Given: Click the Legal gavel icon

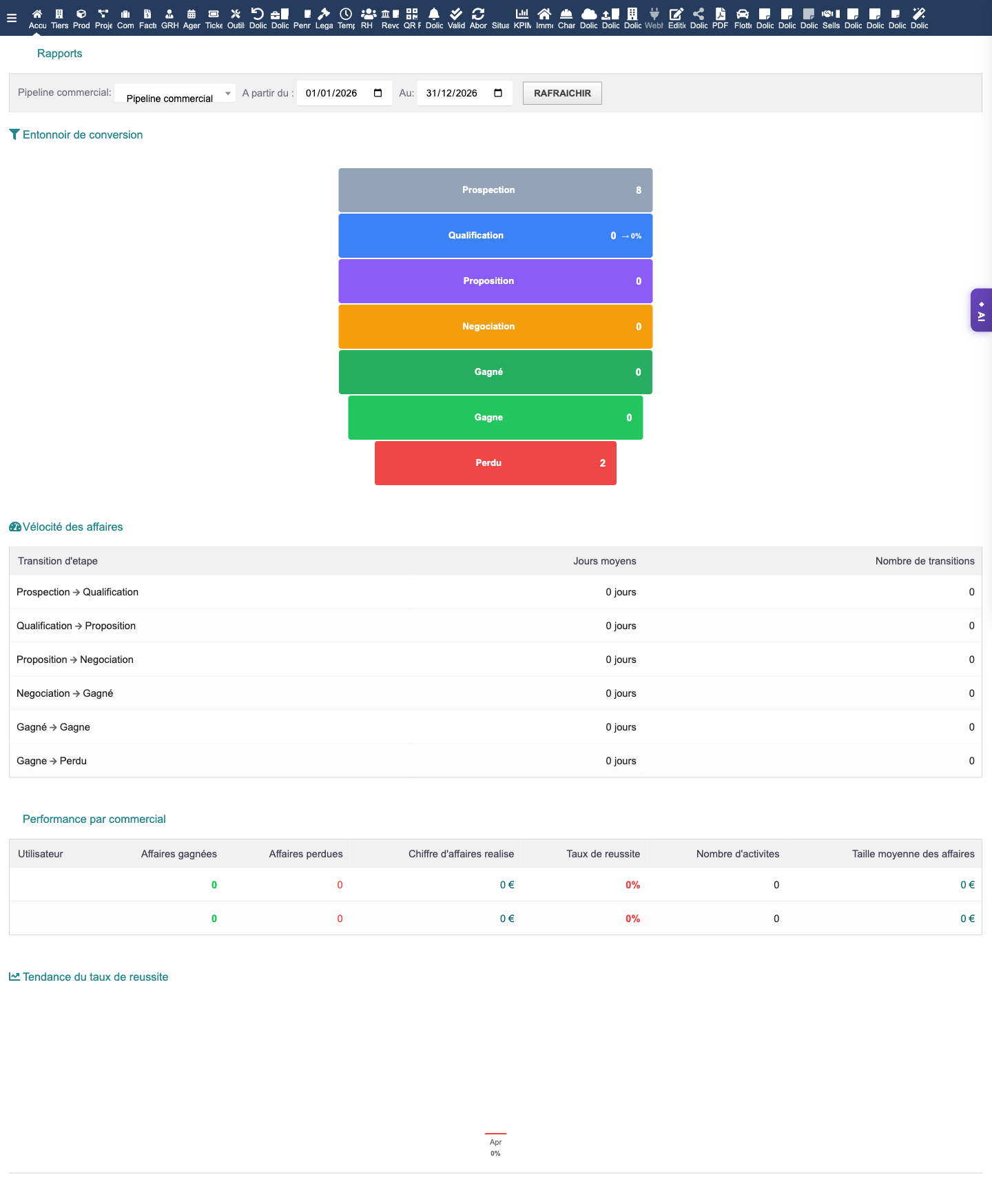Looking at the screenshot, I should click(324, 14).
